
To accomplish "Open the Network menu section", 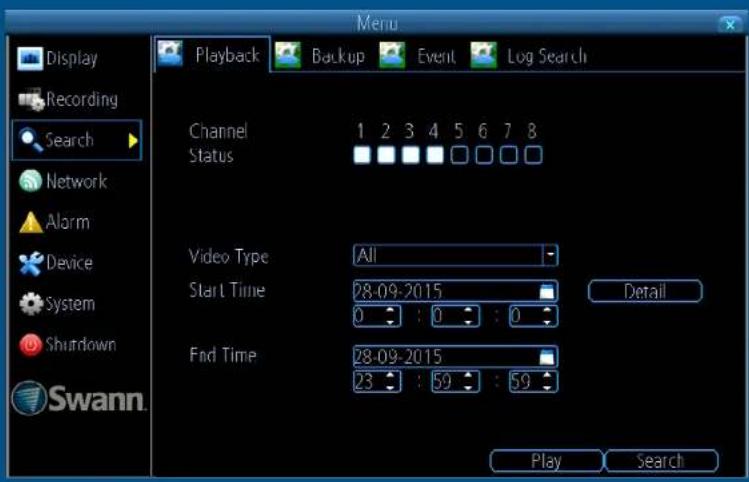I will click(x=63, y=181).
